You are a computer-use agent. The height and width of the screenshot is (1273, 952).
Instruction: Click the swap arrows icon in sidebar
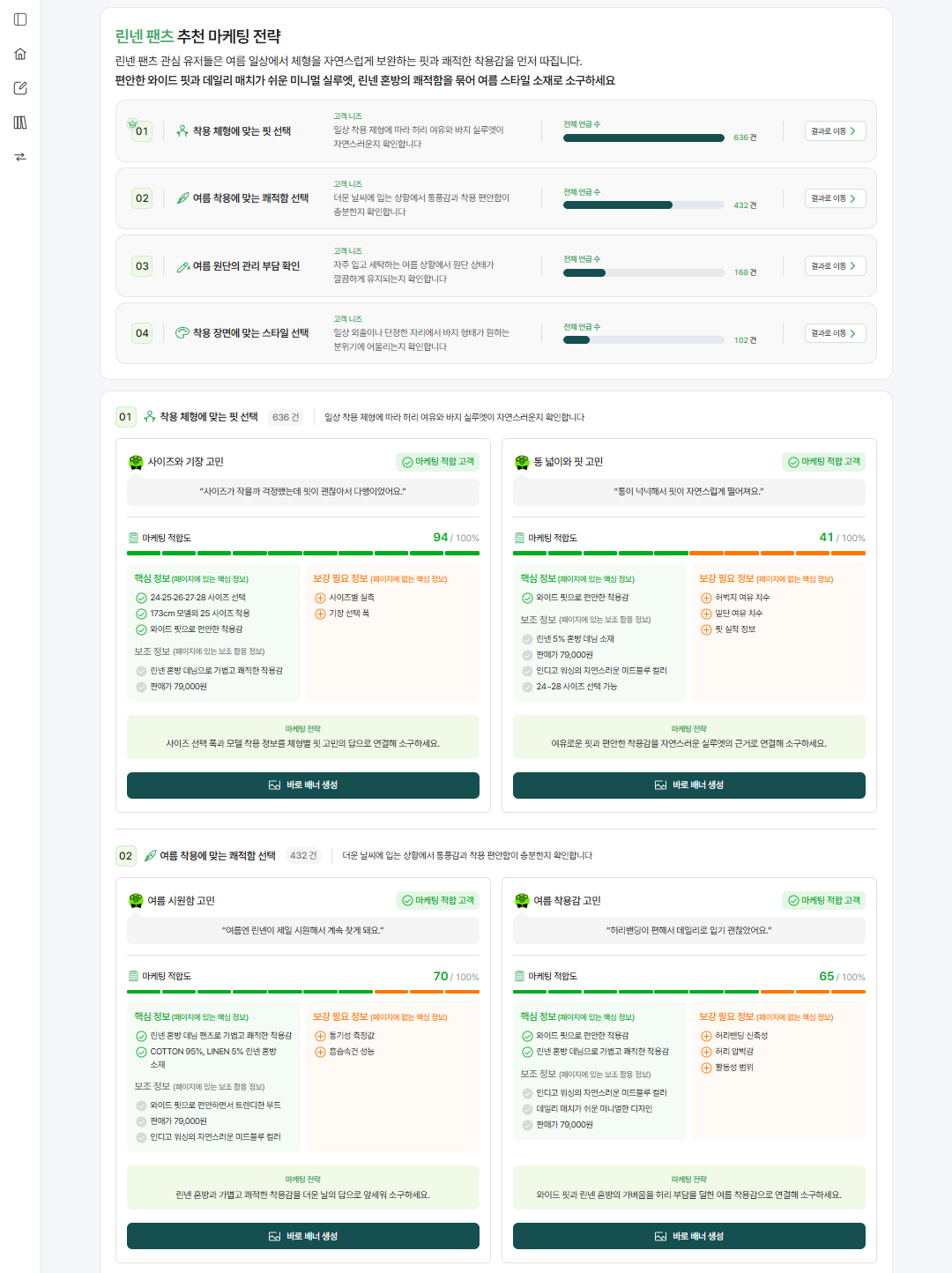click(x=20, y=157)
